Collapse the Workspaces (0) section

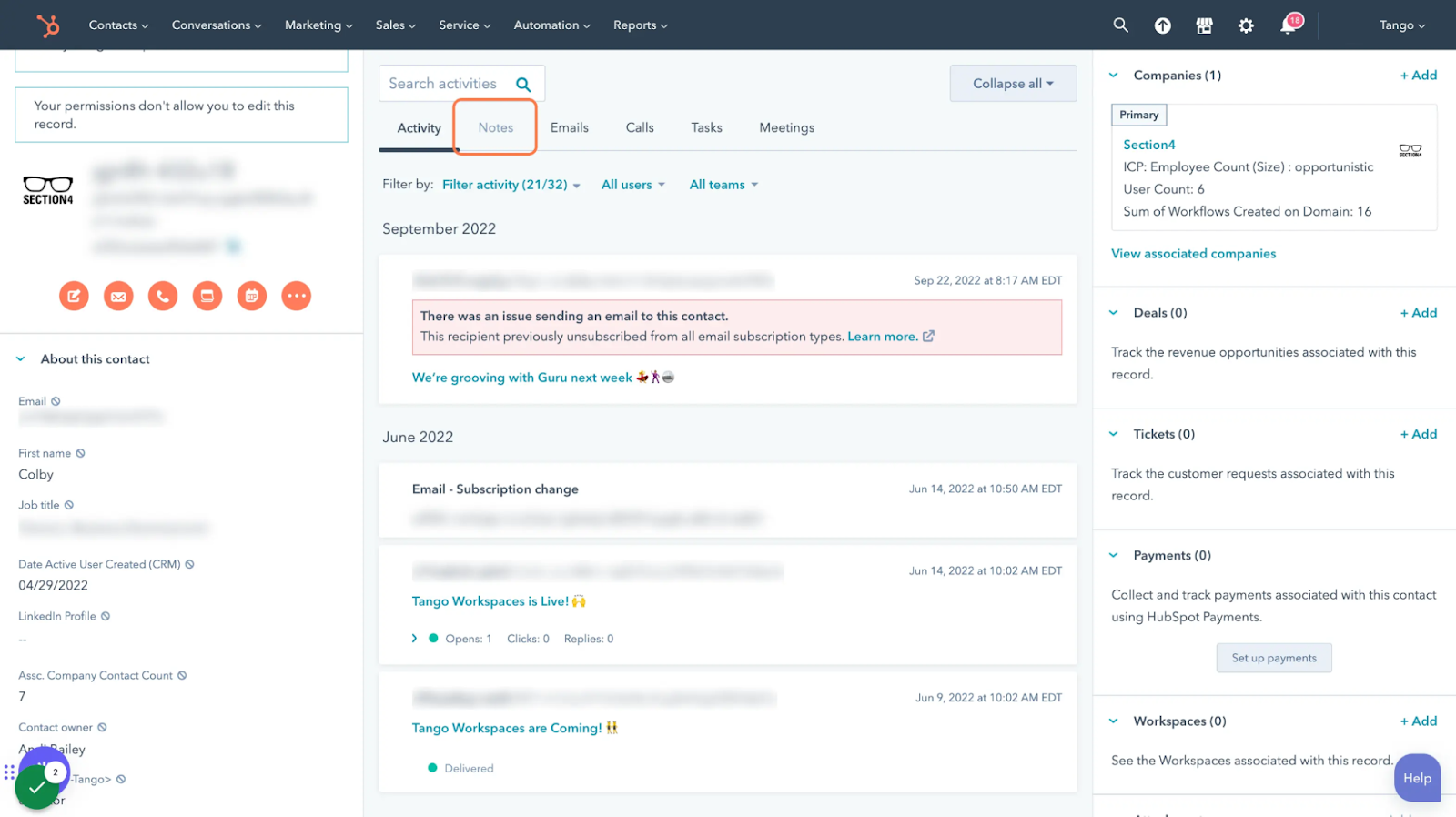coord(1114,721)
